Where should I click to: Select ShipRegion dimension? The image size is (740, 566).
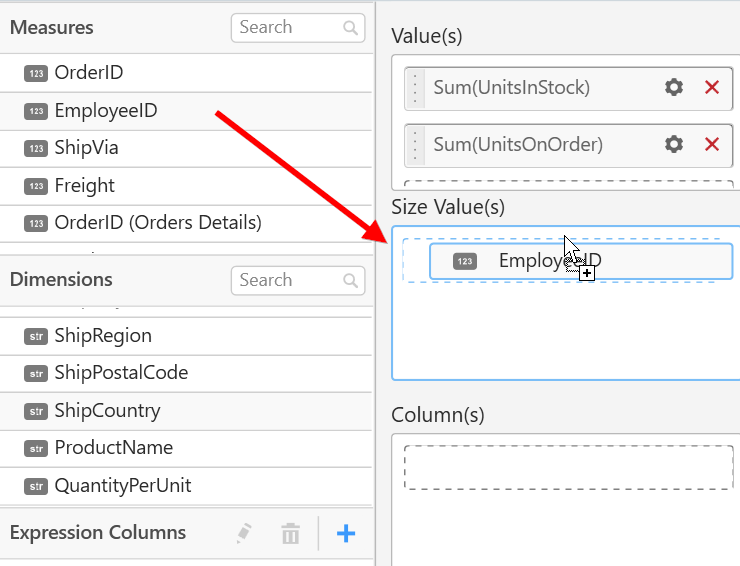(x=103, y=336)
